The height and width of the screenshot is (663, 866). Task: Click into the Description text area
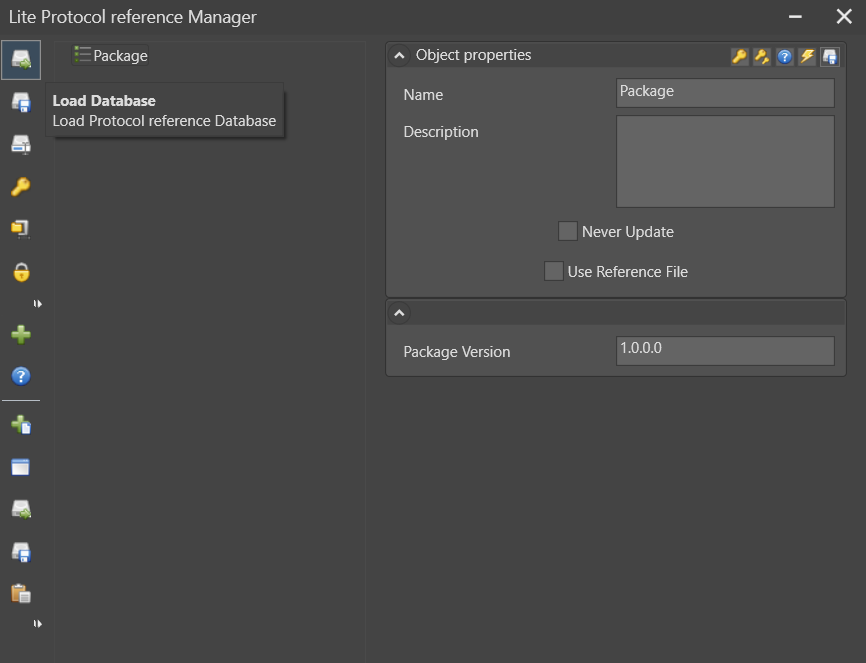point(725,161)
